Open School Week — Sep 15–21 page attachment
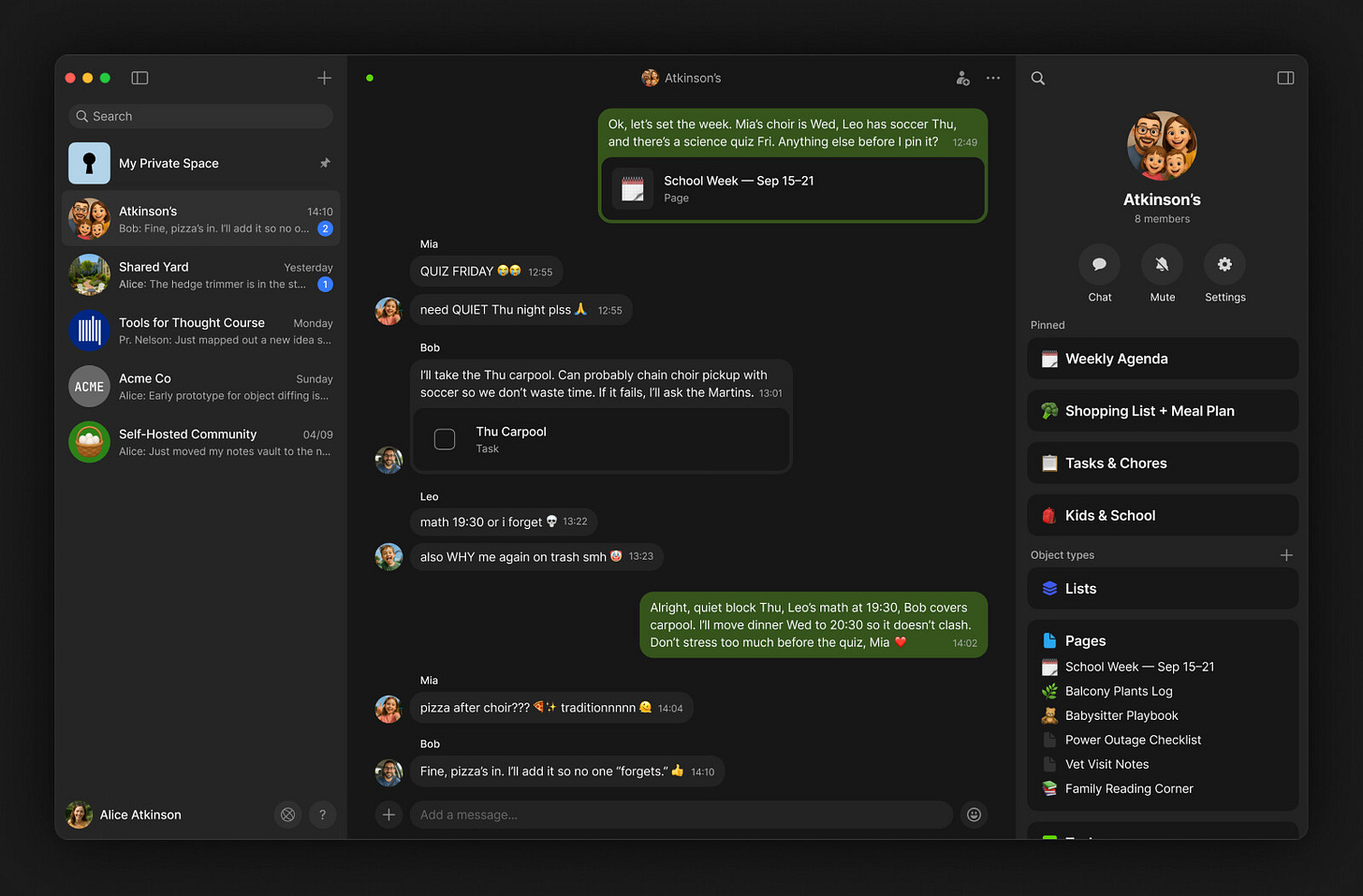1363x896 pixels. (793, 188)
